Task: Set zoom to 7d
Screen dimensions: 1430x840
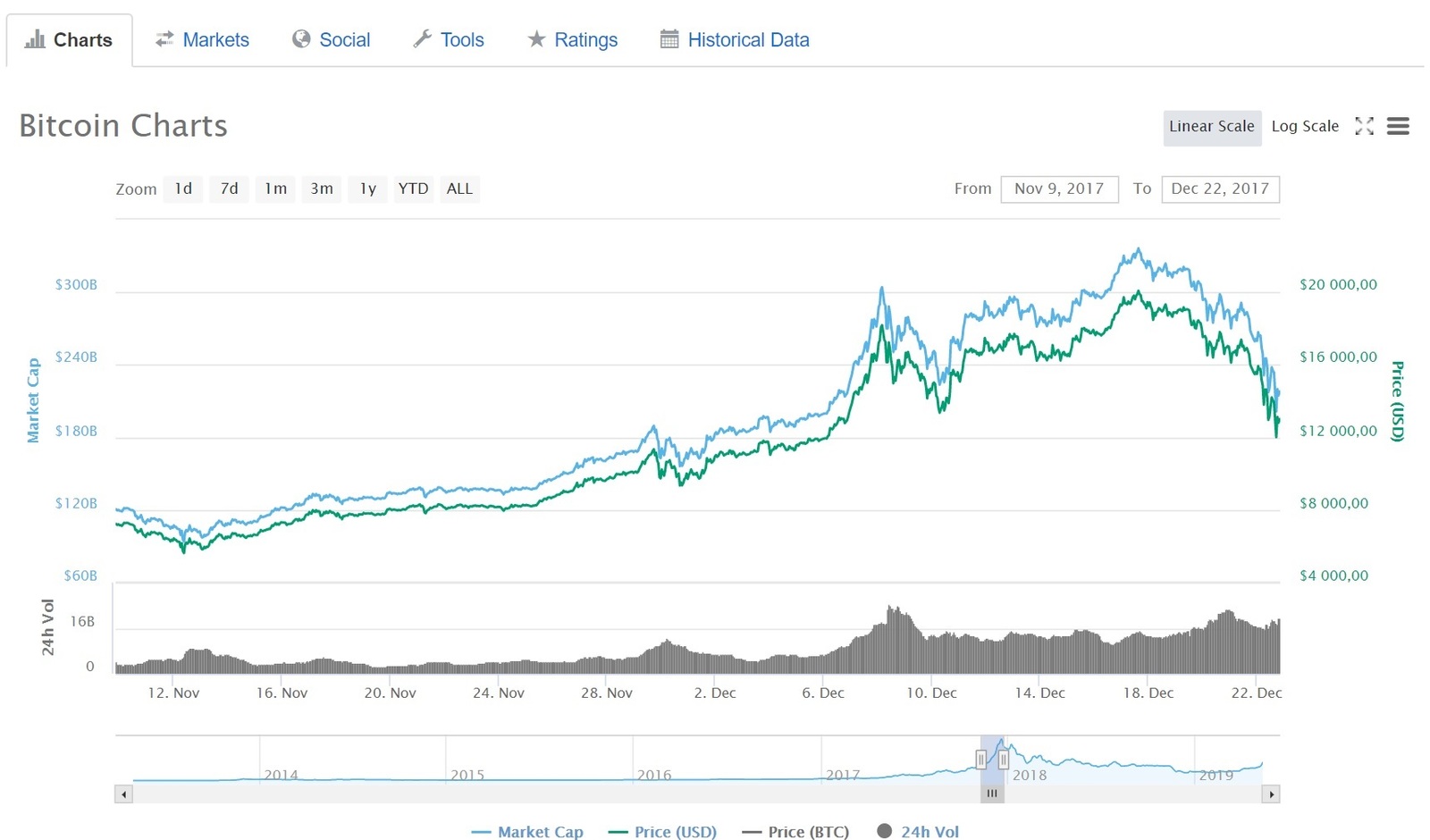Action: pyautogui.click(x=230, y=189)
